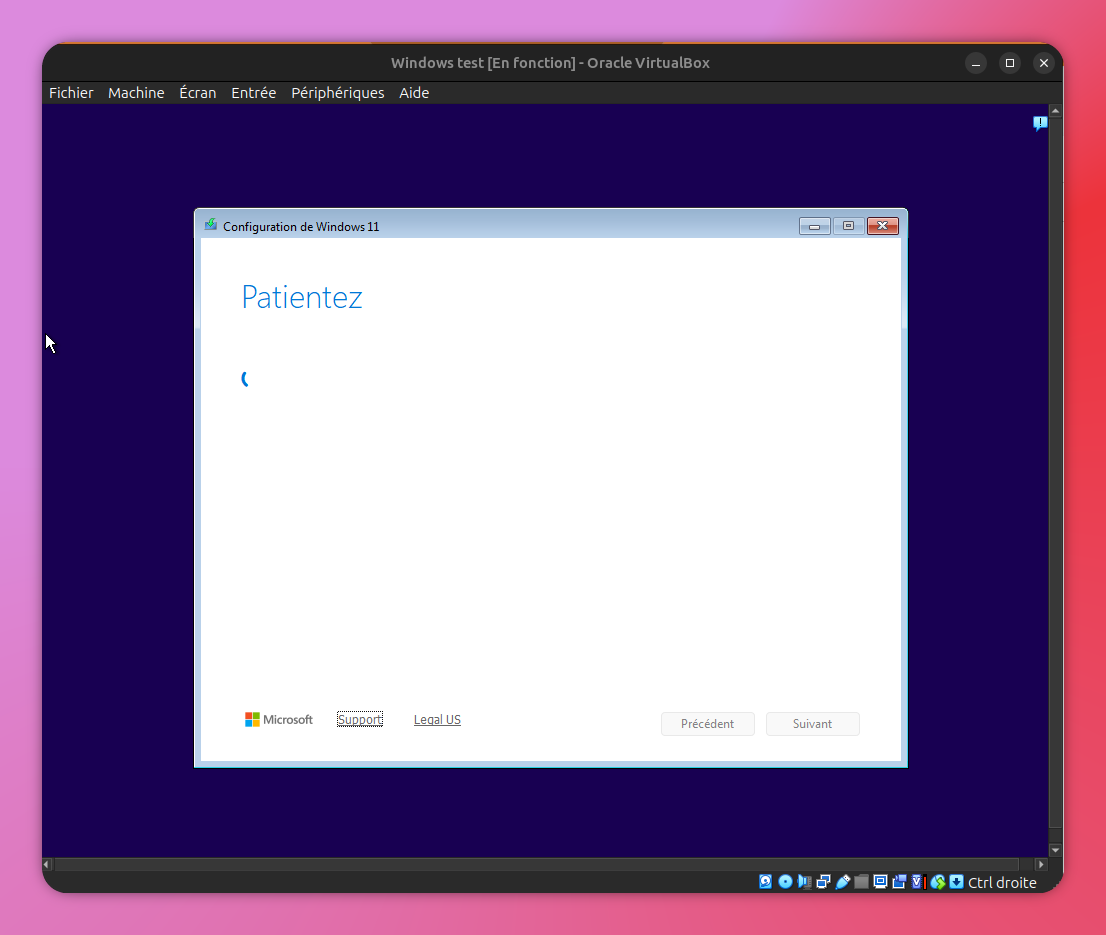Image resolution: width=1106 pixels, height=935 pixels.
Task: Open the Support link
Action: (x=359, y=720)
